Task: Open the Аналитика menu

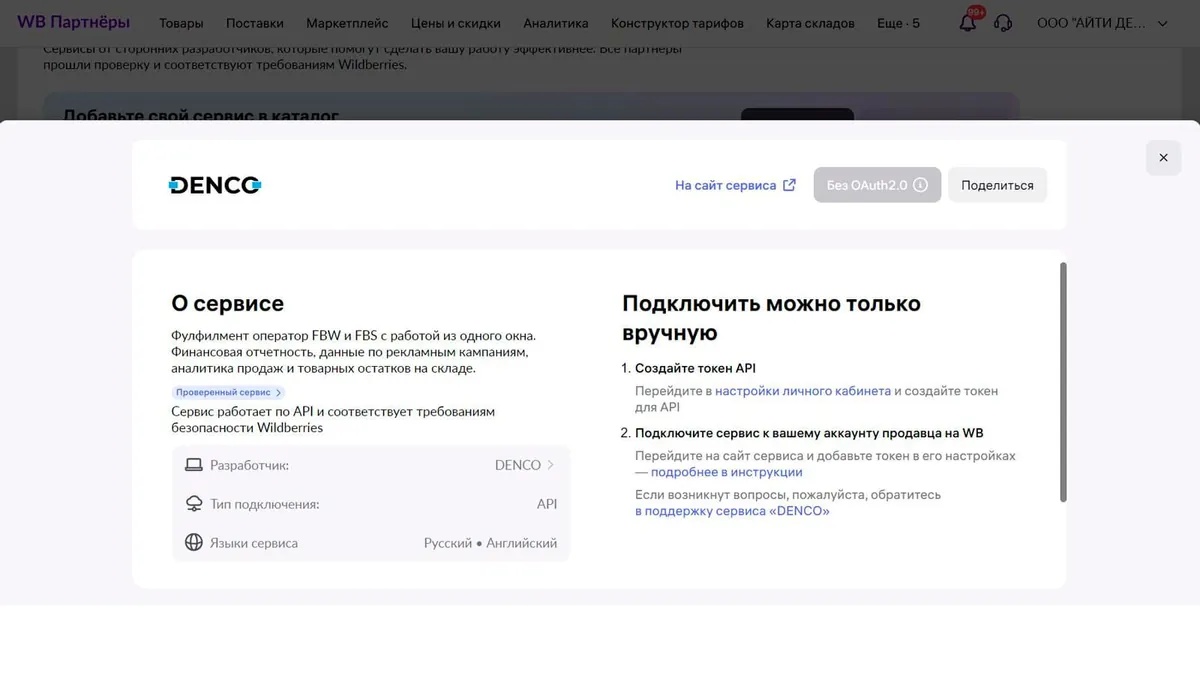Action: click(x=556, y=23)
